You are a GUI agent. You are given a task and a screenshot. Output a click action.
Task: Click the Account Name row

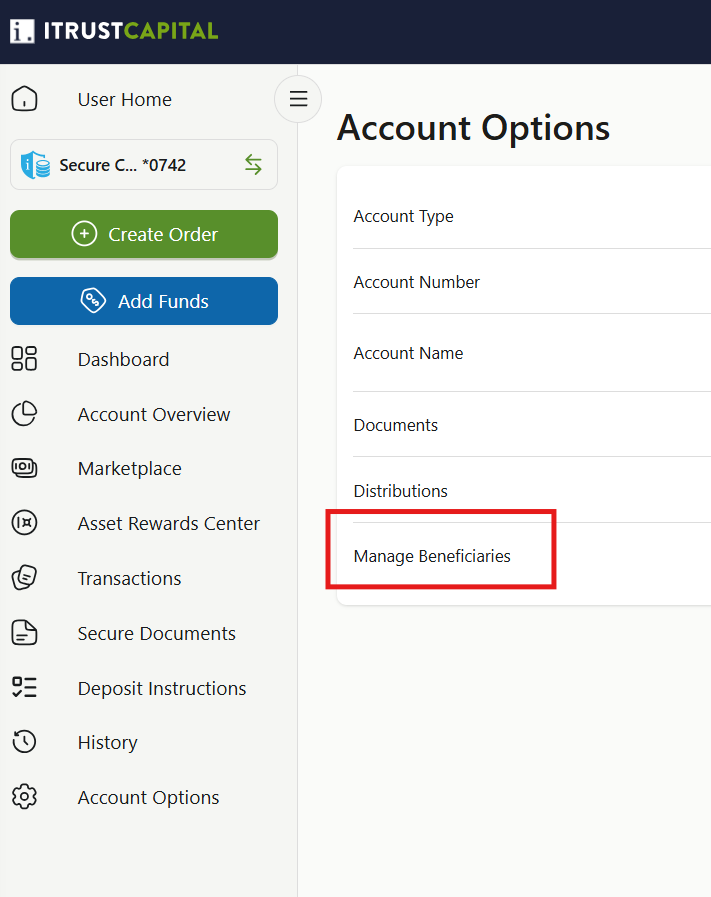[x=532, y=353]
